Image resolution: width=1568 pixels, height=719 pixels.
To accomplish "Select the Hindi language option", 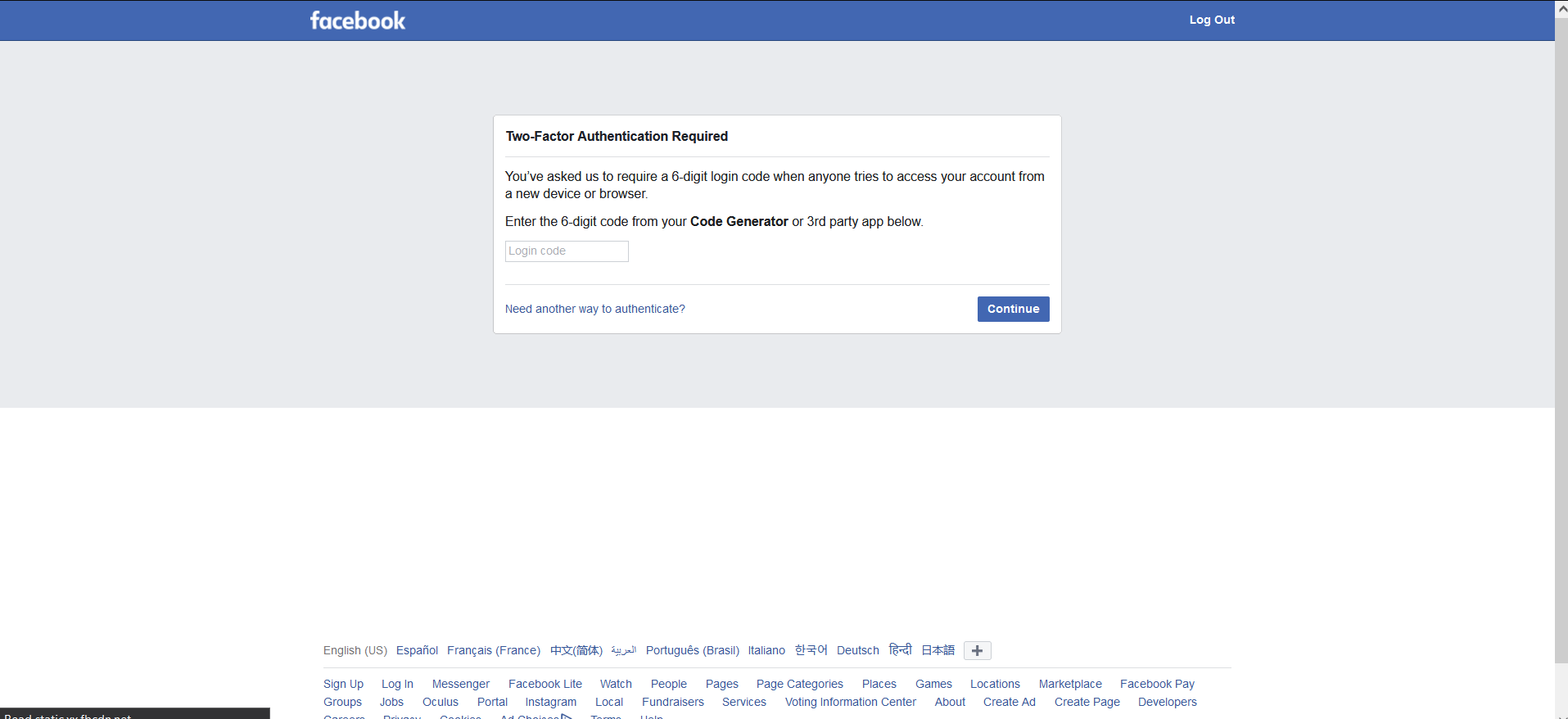I will pyautogui.click(x=901, y=649).
